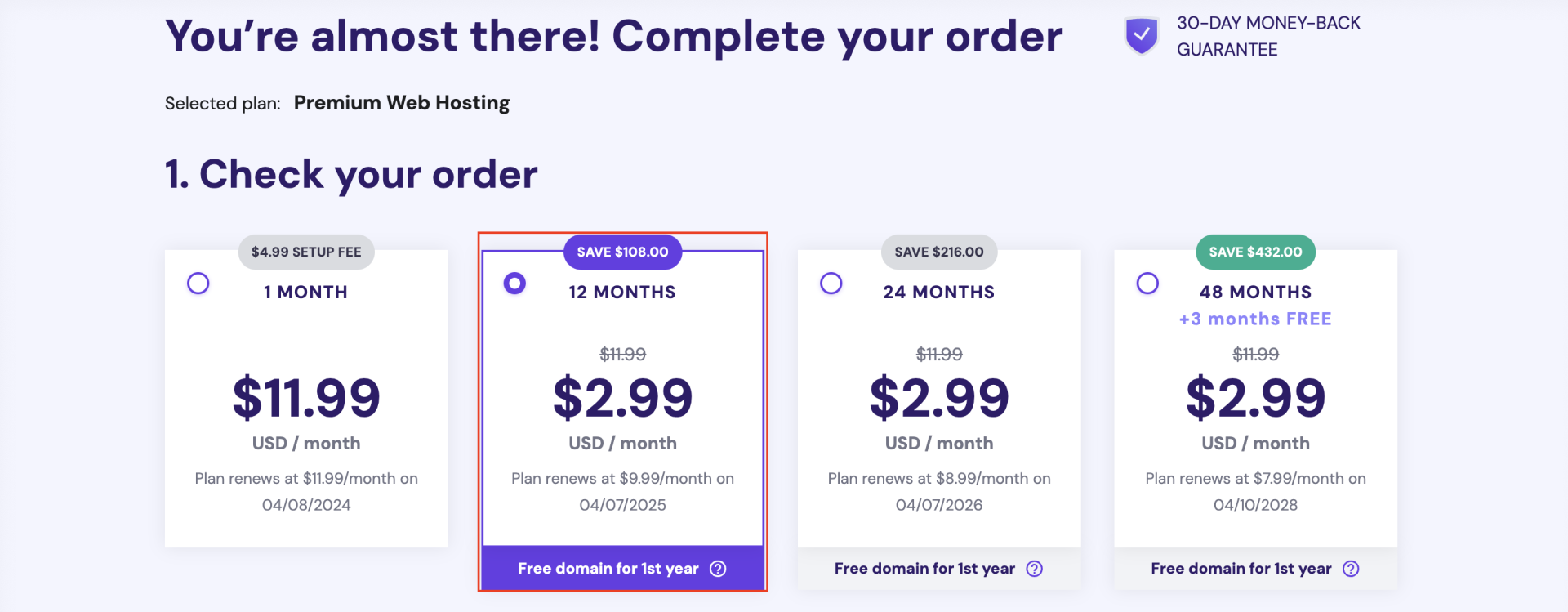Click the +3 months FREE label
Screen dimensions: 1568x612
point(1255,319)
